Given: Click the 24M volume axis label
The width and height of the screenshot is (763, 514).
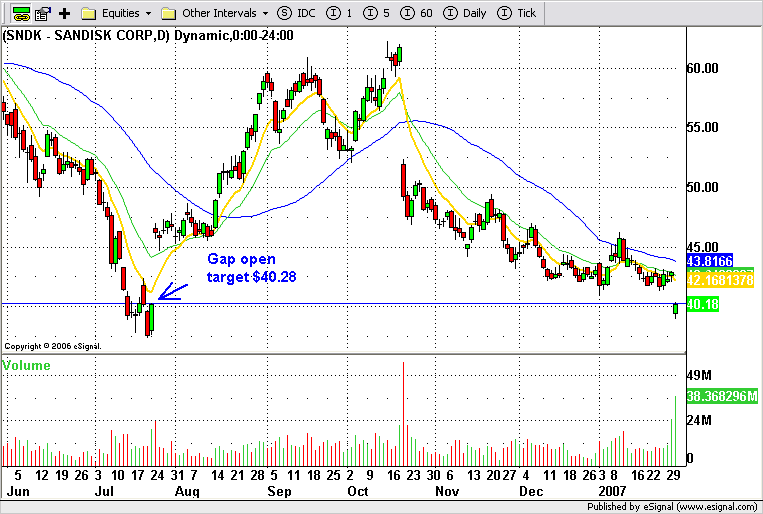Looking at the screenshot, I should click(699, 420).
